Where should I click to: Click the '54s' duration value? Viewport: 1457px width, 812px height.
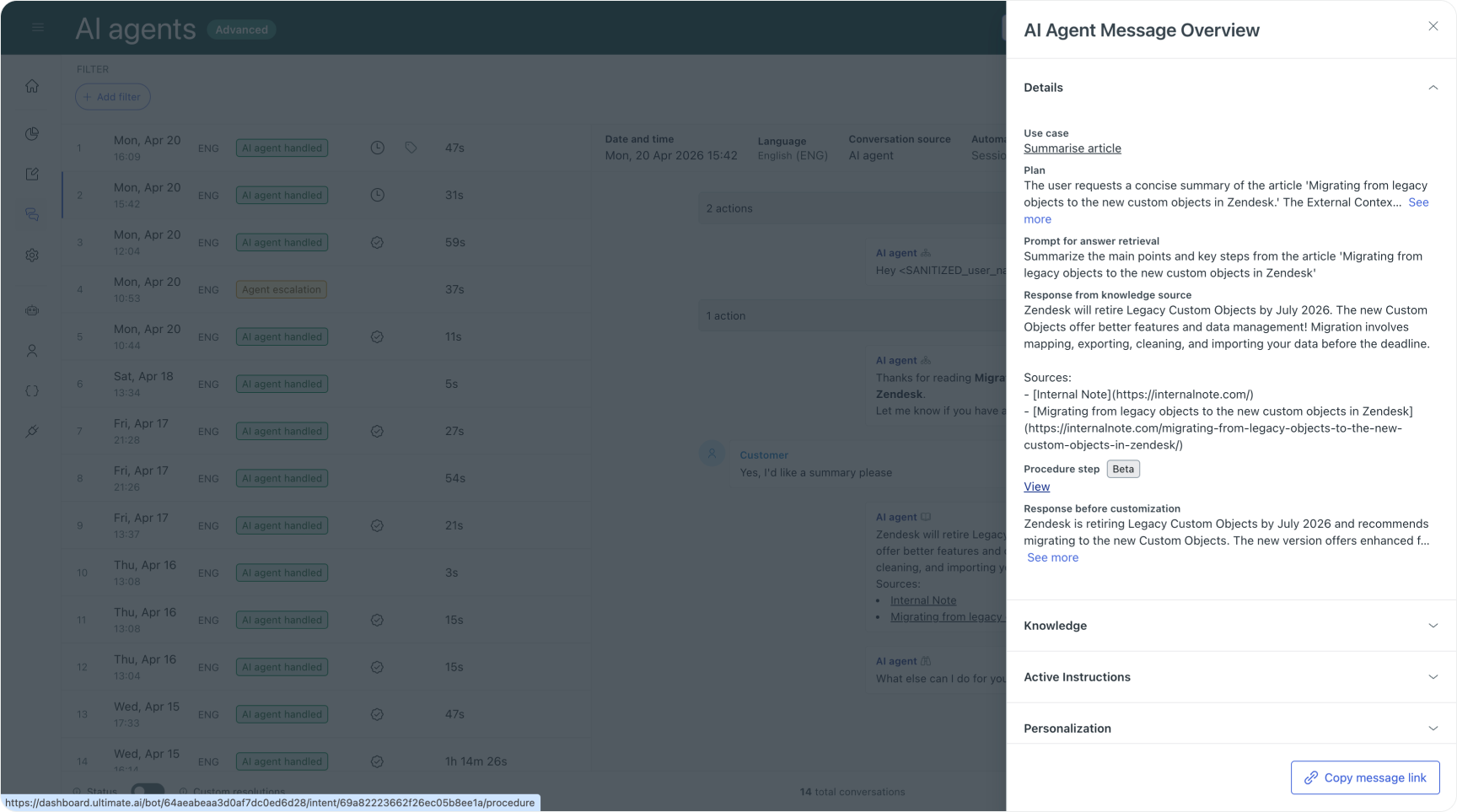[455, 478]
